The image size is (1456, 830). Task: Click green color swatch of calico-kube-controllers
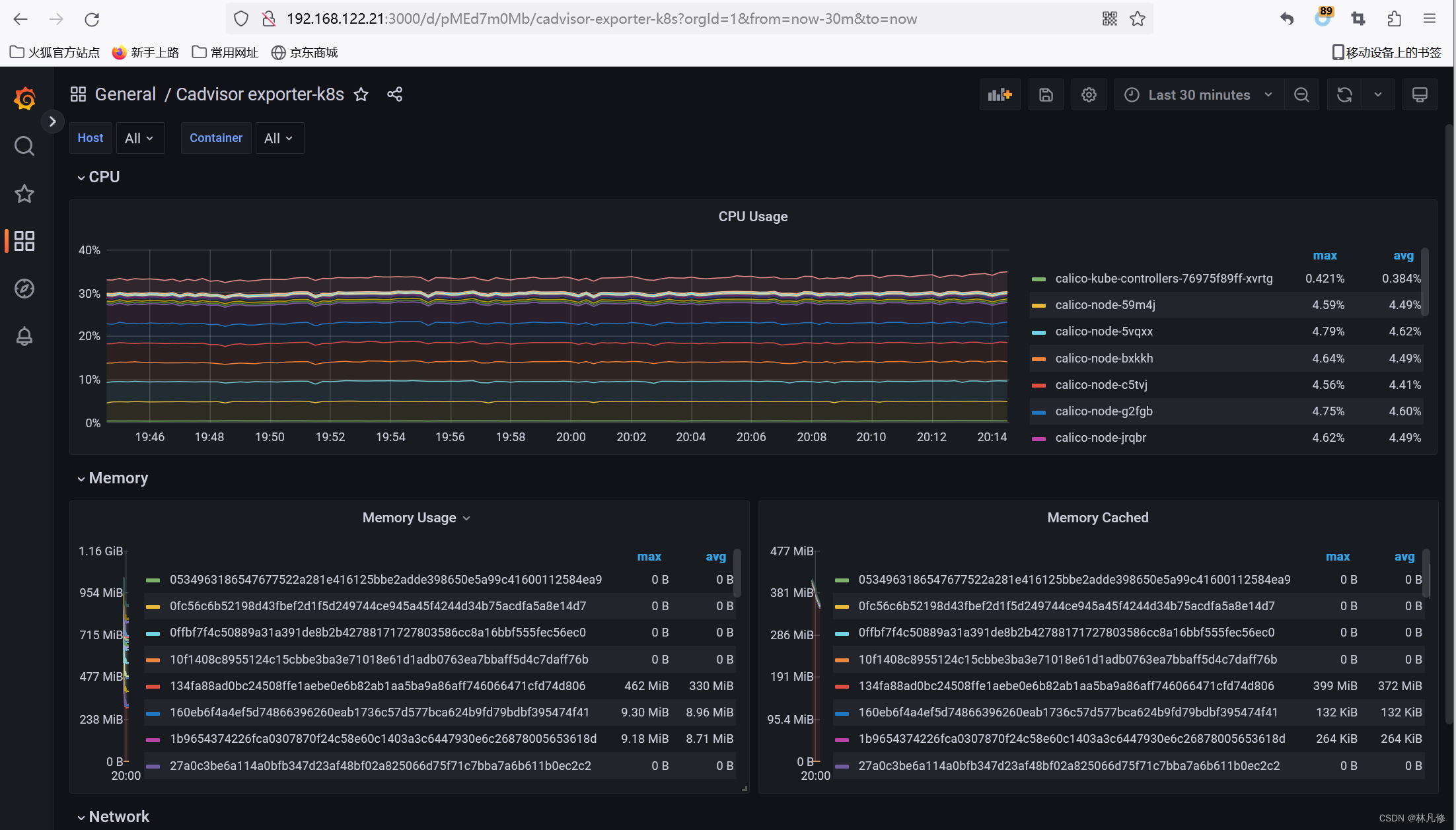coord(1038,279)
